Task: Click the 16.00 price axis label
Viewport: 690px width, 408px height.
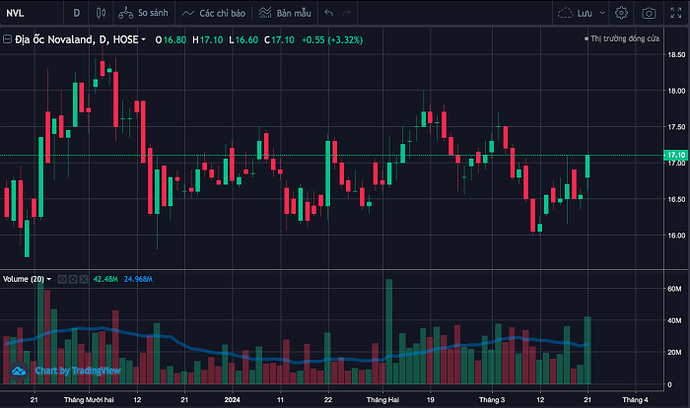Action: pos(676,235)
